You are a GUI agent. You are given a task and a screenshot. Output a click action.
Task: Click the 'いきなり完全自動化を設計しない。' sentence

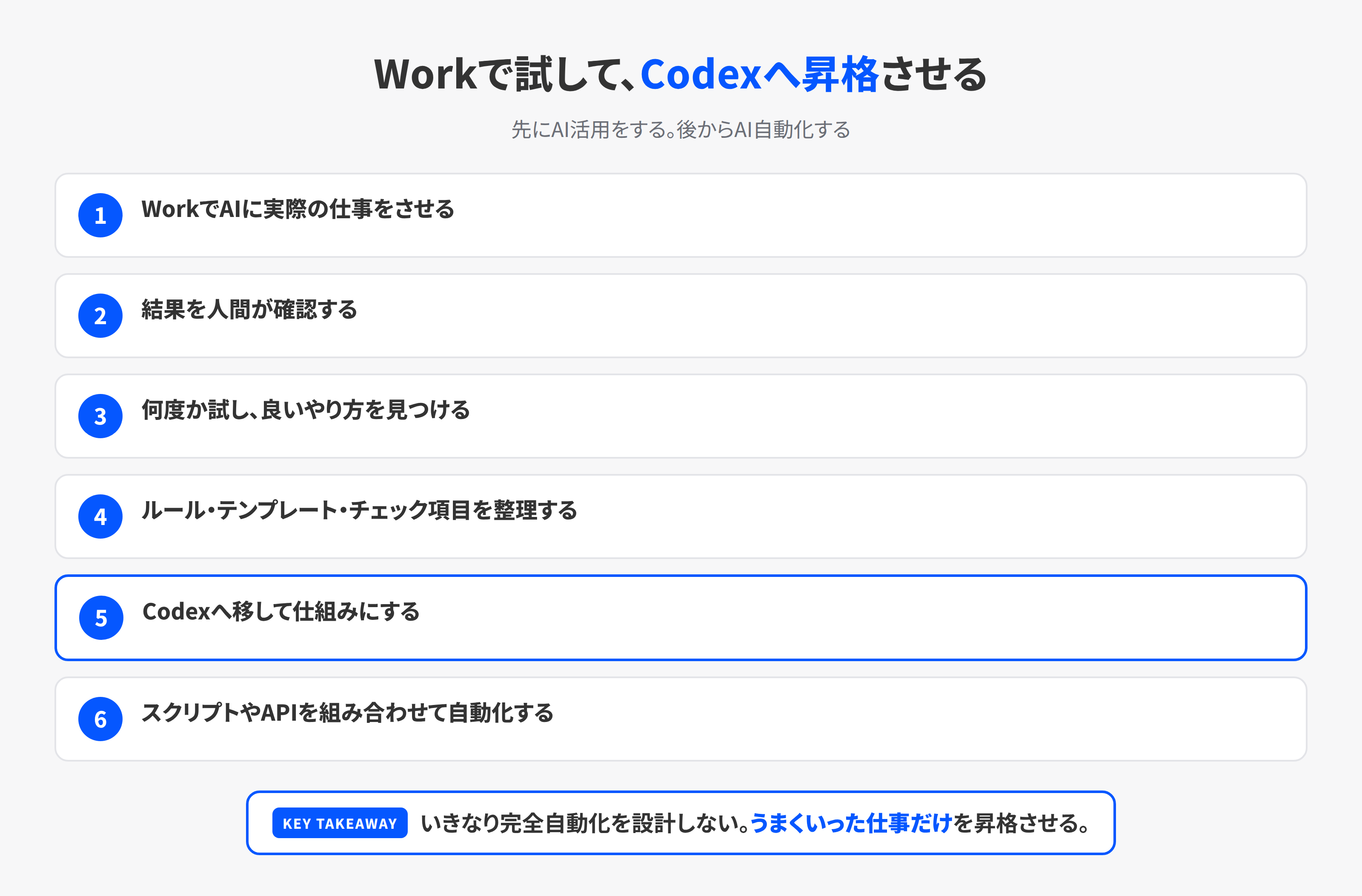(585, 823)
